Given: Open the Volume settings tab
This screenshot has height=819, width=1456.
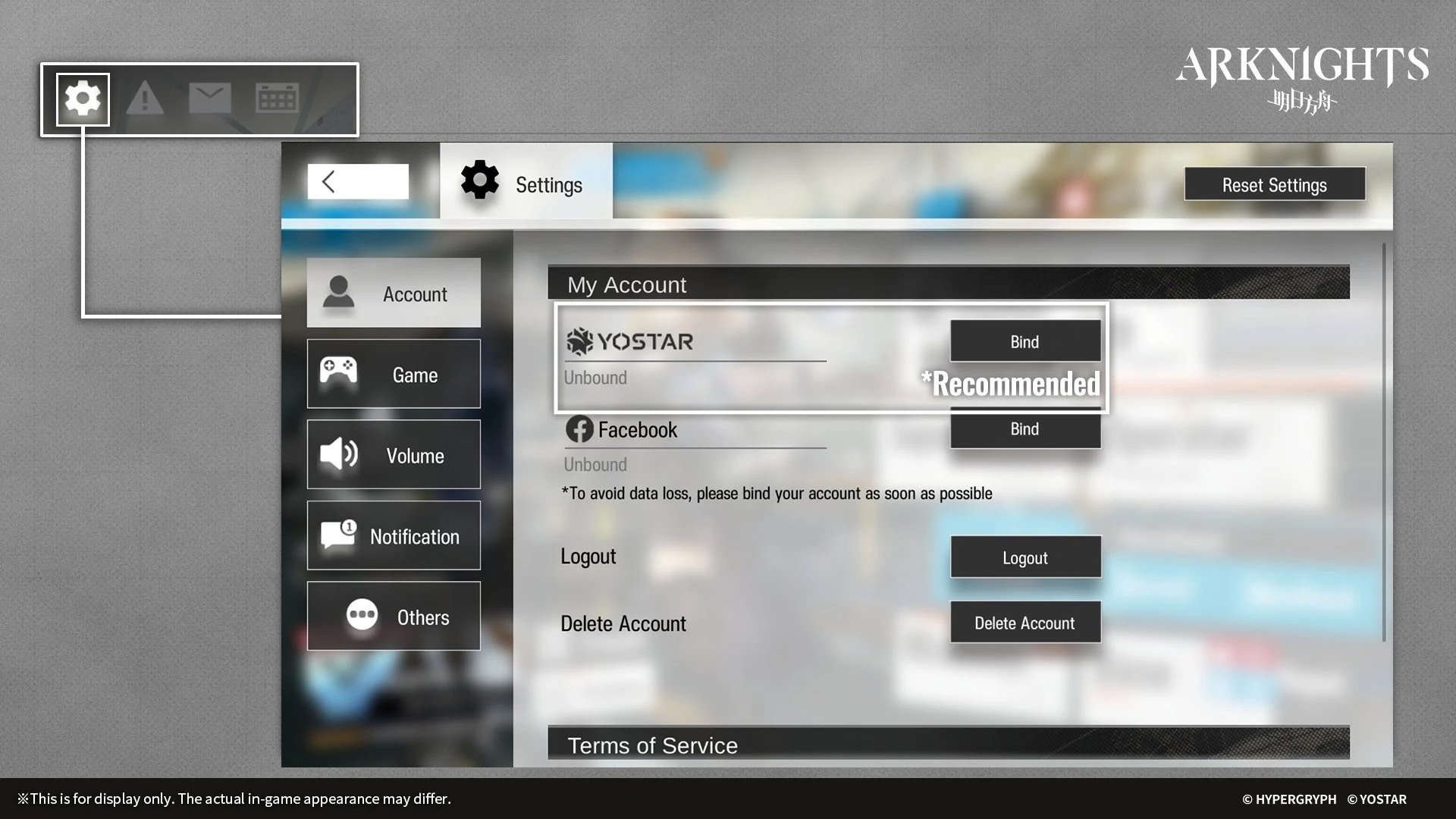Looking at the screenshot, I should [x=394, y=454].
